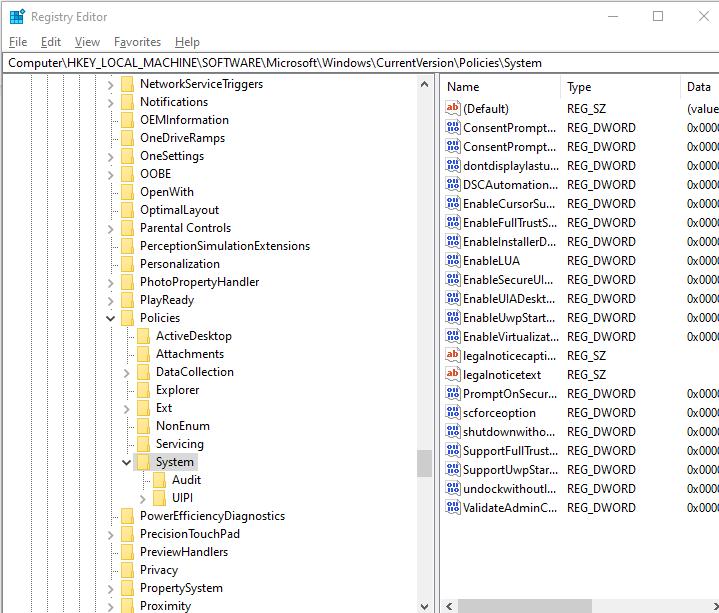719x613 pixels.
Task: Click the folder icon of the Privacy key
Action: point(127,570)
